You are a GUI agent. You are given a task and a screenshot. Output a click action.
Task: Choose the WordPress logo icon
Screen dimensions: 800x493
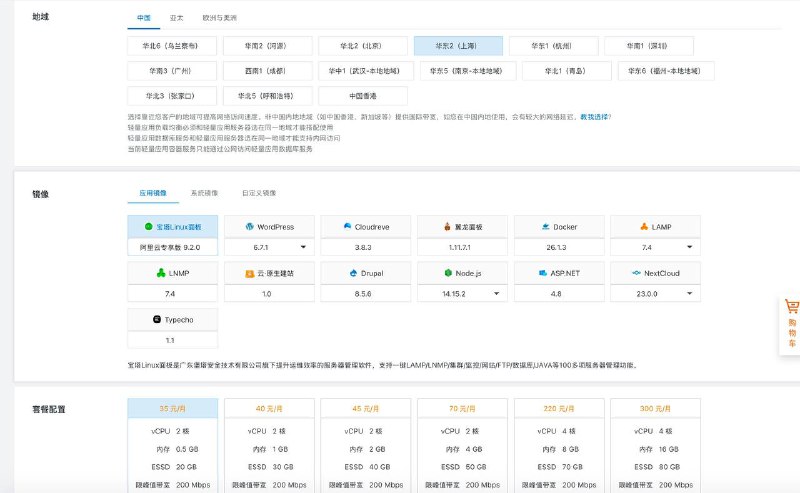tap(249, 227)
